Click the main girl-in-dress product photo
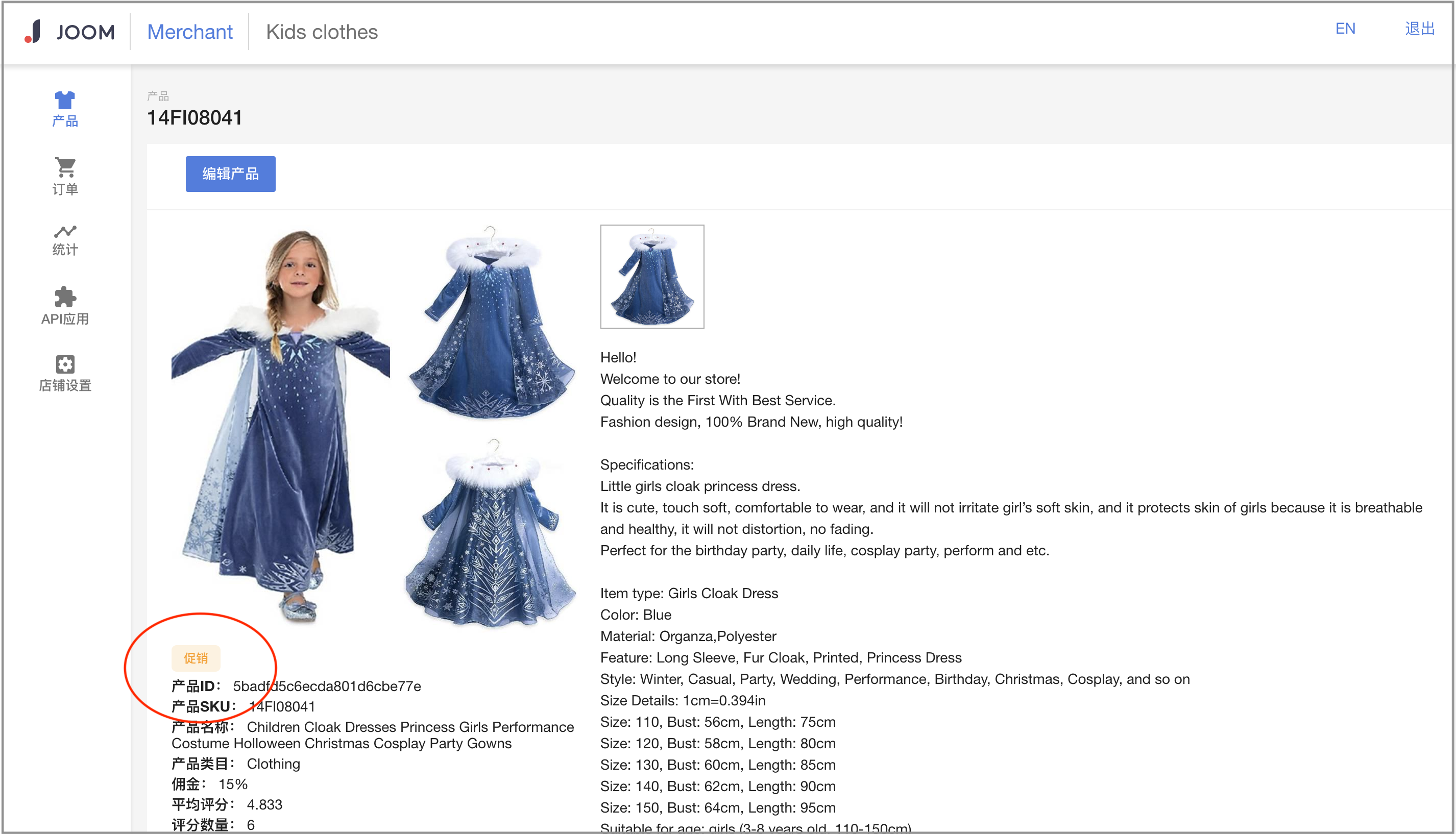Viewport: 1456px width, 834px height. click(281, 424)
